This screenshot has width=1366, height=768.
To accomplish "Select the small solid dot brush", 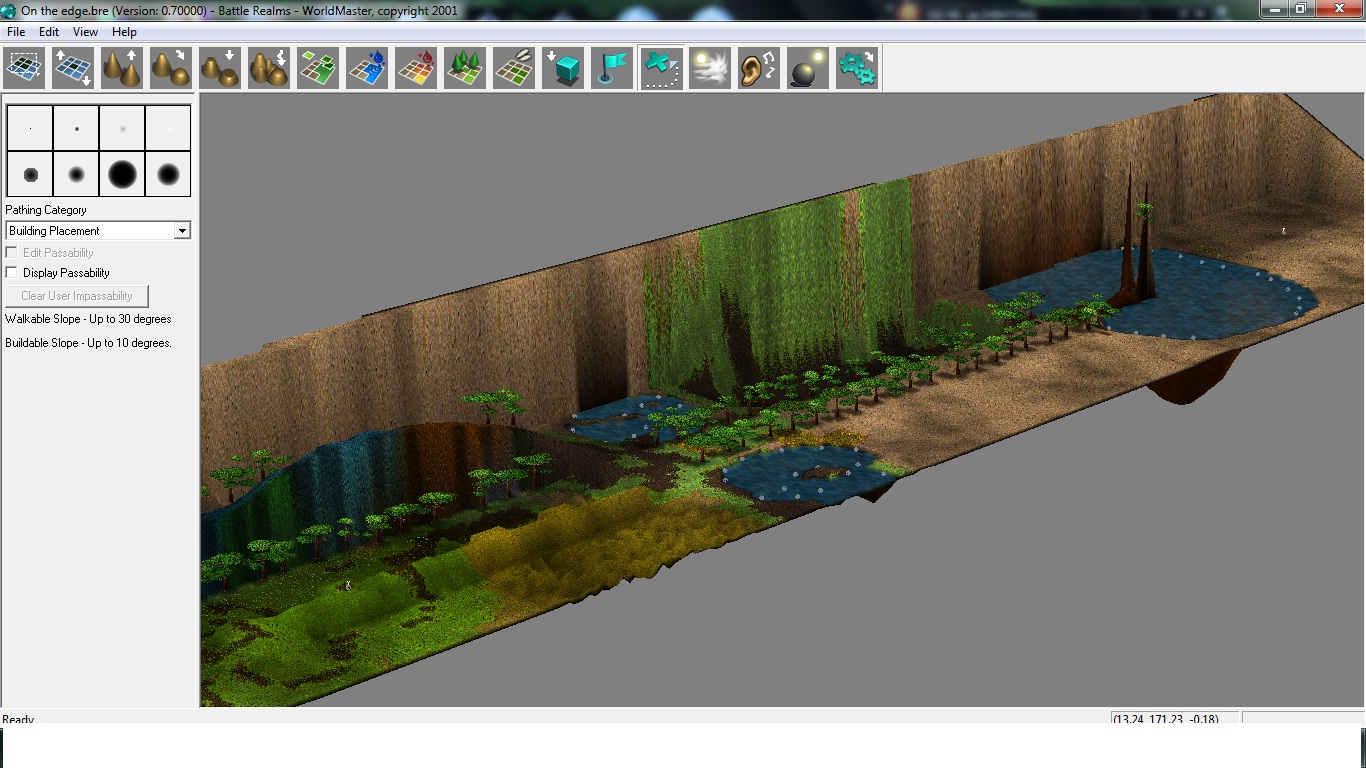I will coord(76,128).
